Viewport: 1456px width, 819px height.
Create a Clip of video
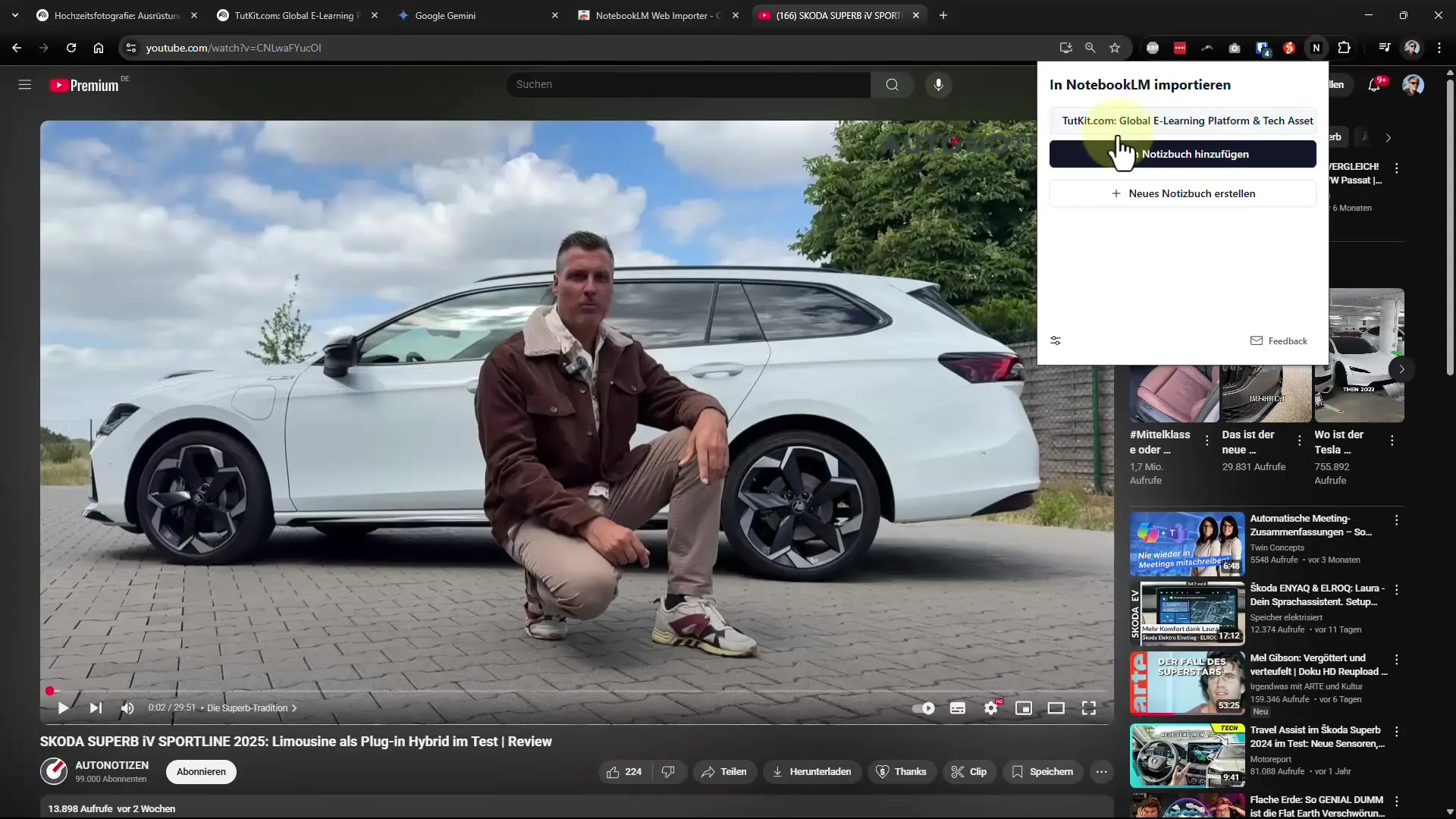click(x=969, y=772)
